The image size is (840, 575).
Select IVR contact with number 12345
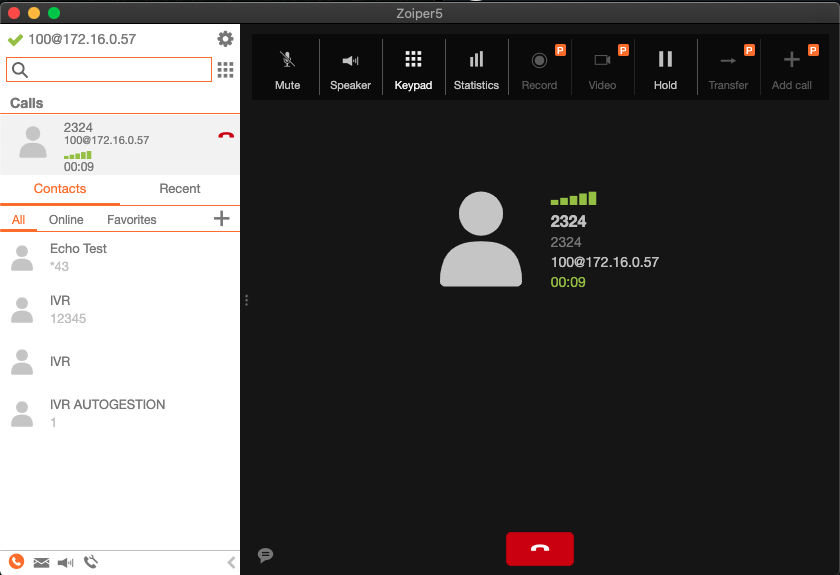point(120,309)
